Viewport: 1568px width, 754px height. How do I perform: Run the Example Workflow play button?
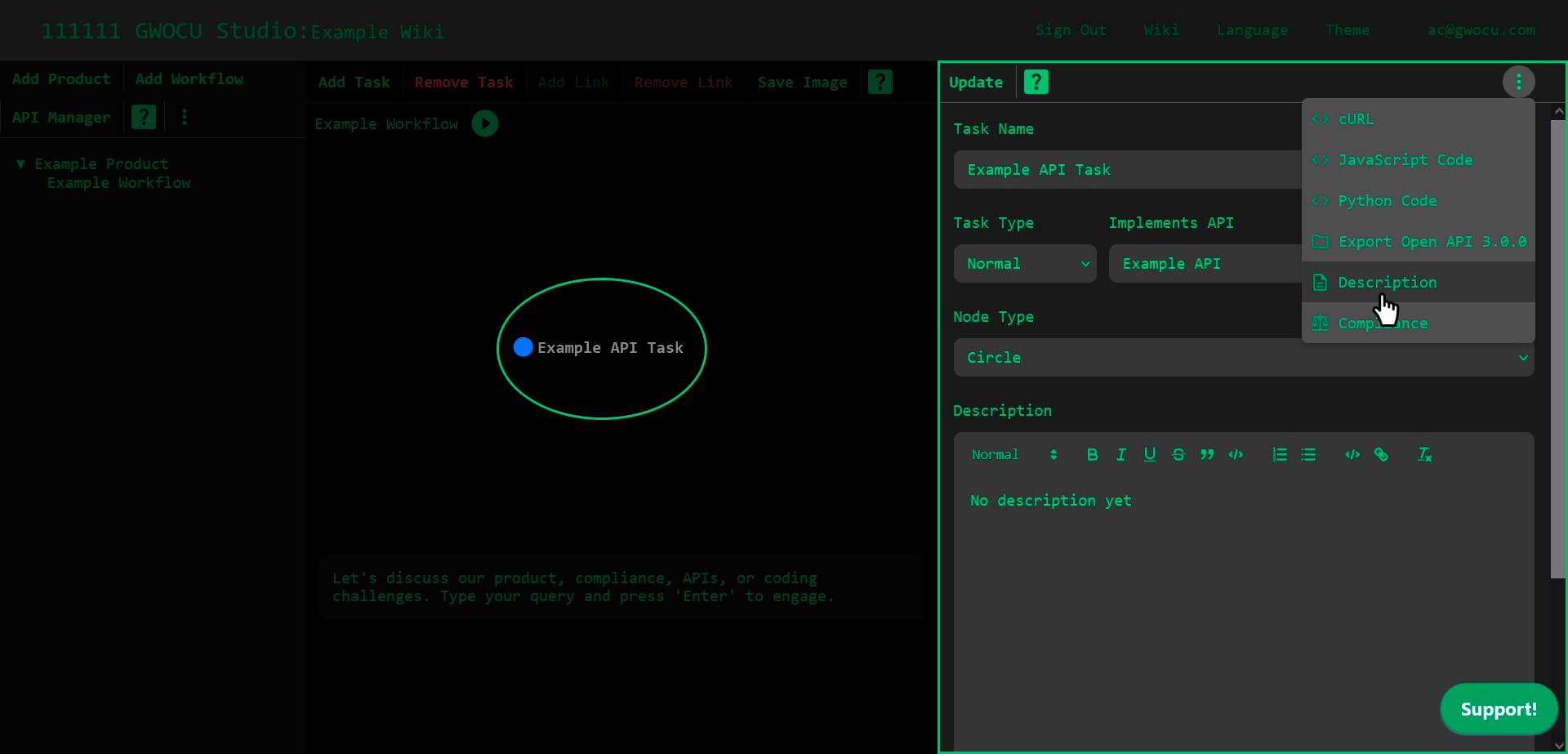(485, 123)
